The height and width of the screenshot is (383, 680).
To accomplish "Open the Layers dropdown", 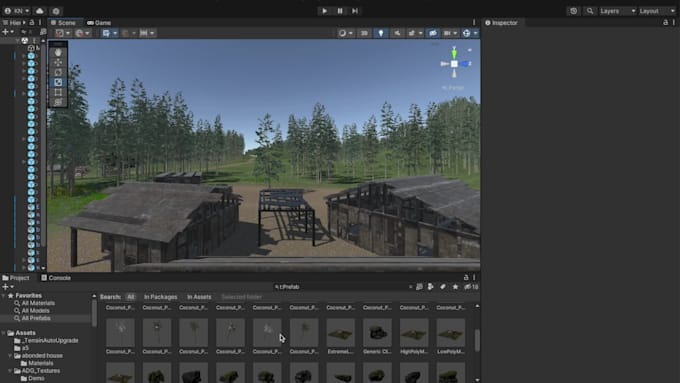I will pyautogui.click(x=618, y=11).
